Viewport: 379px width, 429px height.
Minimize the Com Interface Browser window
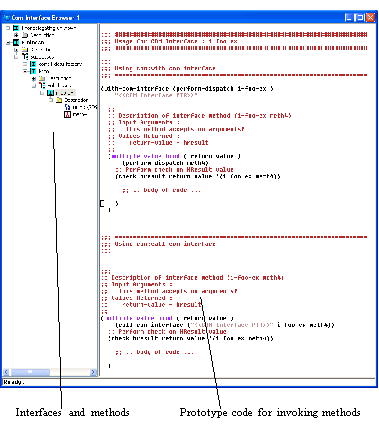348,17
